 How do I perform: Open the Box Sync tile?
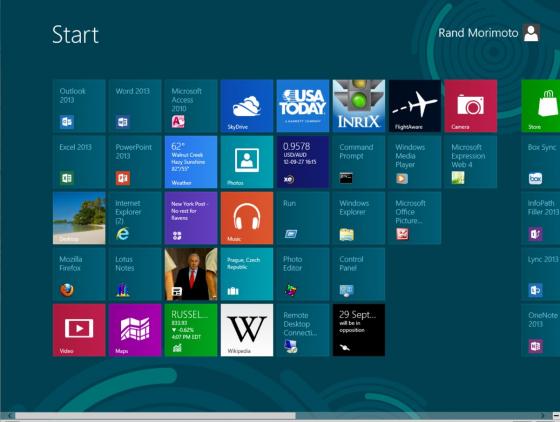pyautogui.click(x=541, y=162)
